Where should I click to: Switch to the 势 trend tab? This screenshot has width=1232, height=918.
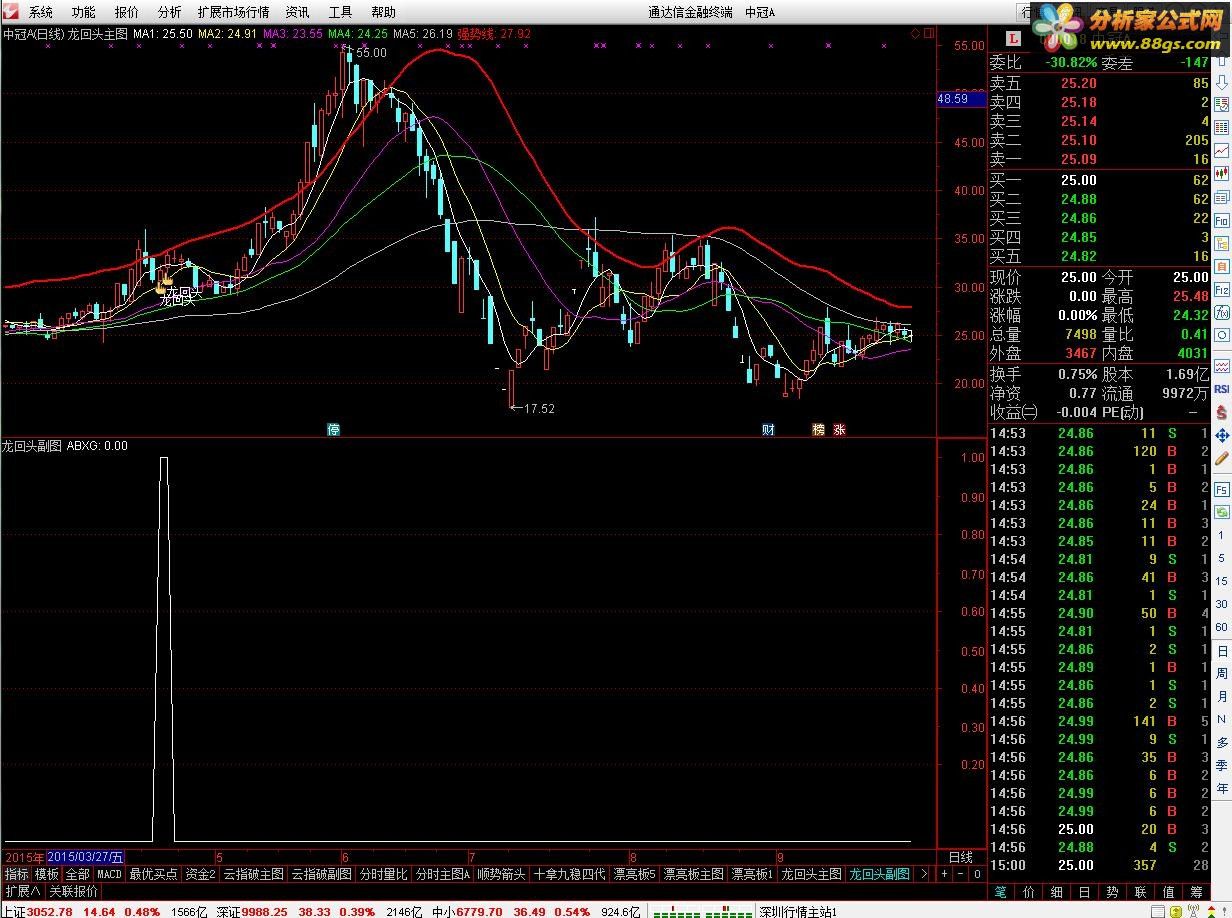click(1113, 891)
